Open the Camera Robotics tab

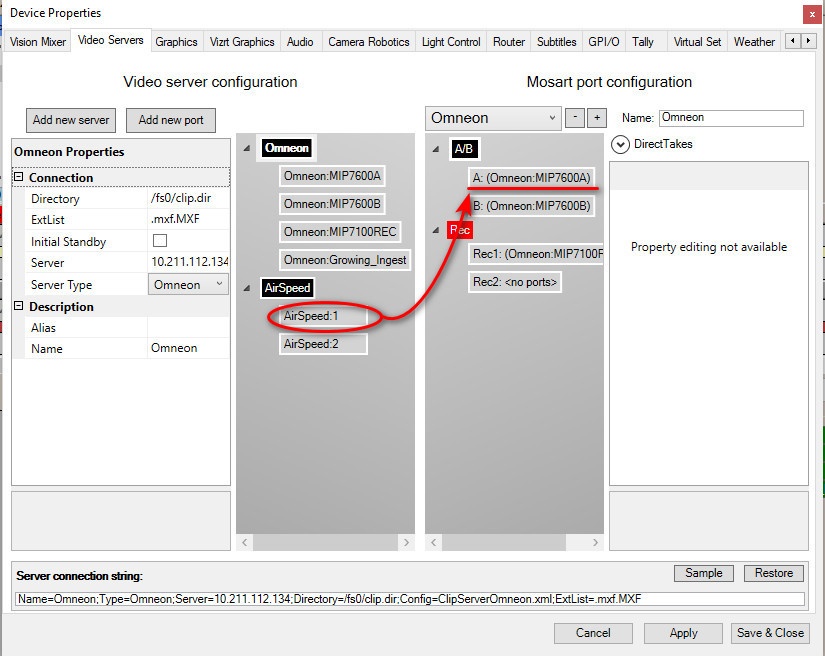(x=368, y=42)
